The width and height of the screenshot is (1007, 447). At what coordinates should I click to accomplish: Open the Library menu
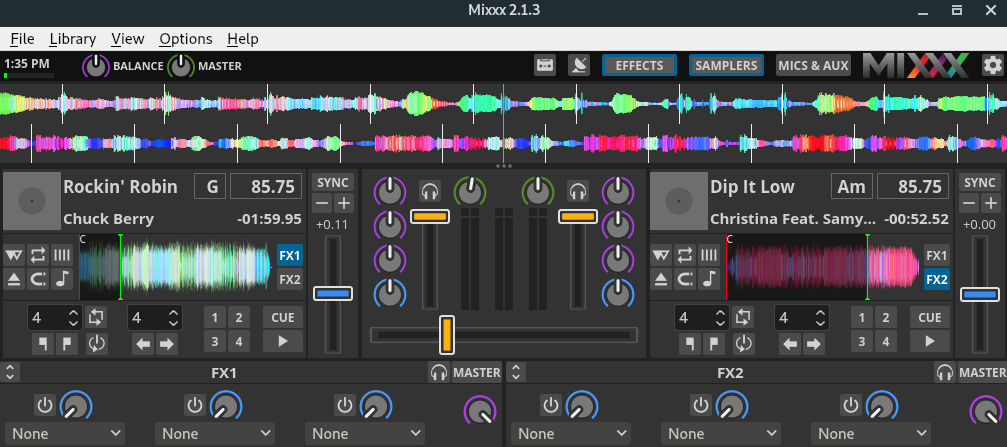click(73, 39)
